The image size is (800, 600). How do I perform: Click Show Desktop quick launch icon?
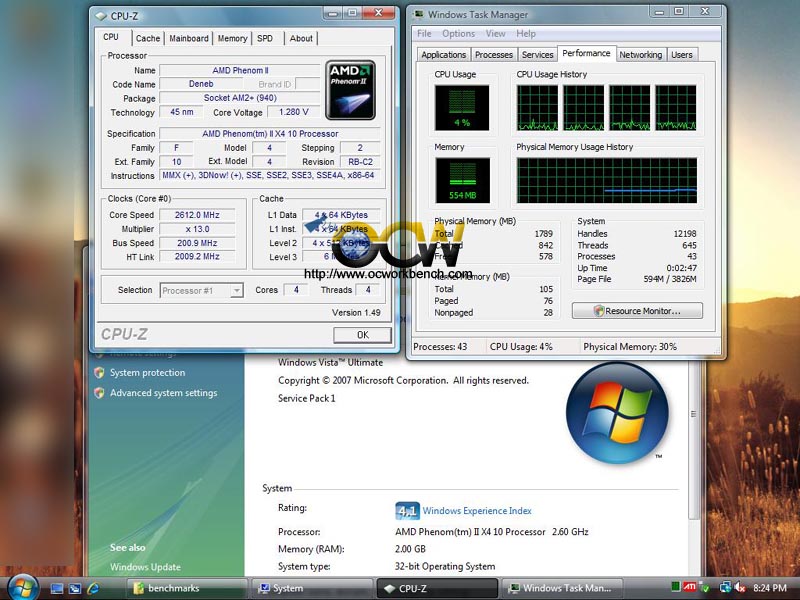coord(56,588)
